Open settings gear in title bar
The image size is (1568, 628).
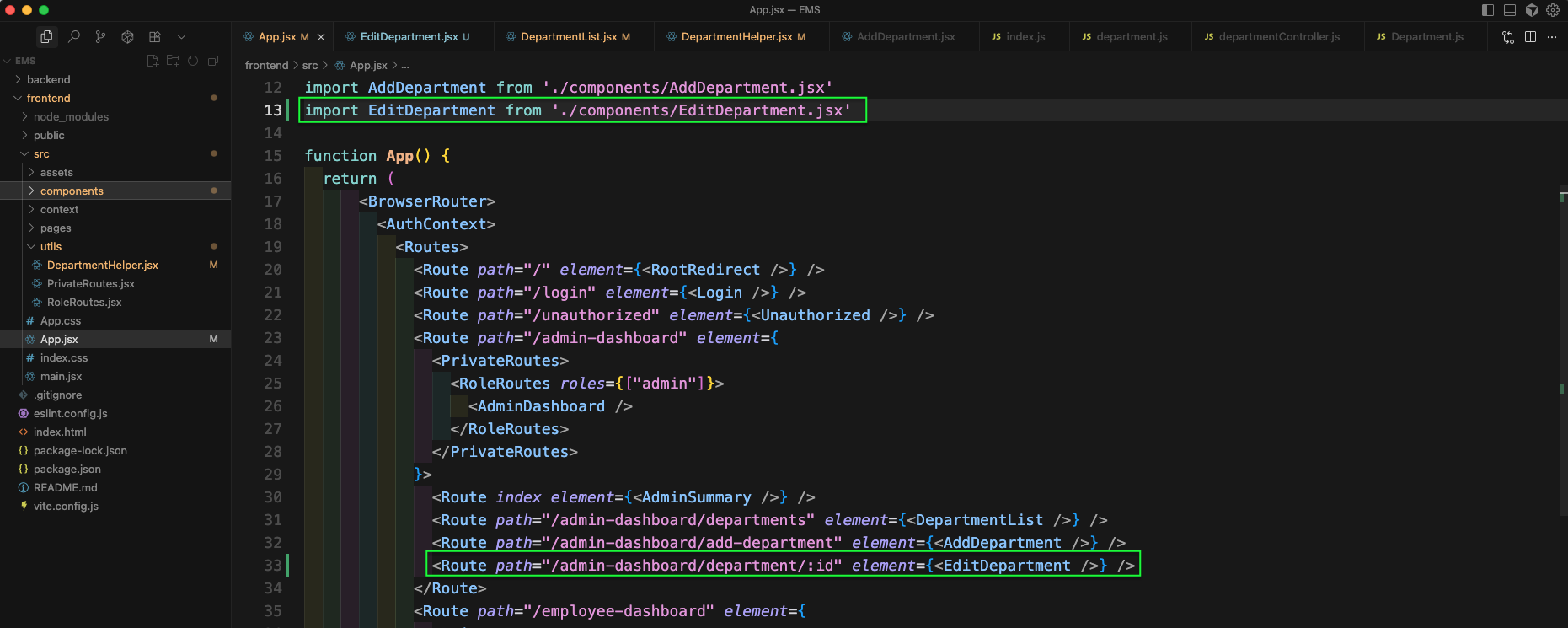coord(1553,10)
